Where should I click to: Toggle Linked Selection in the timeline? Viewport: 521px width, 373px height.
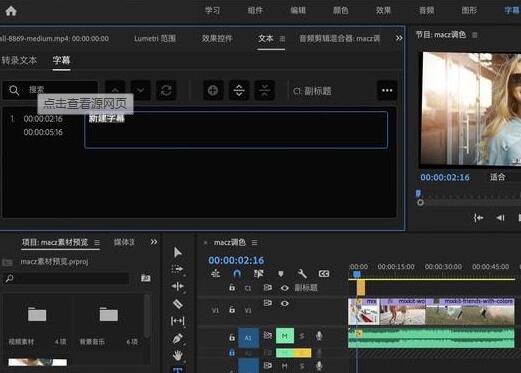259,274
